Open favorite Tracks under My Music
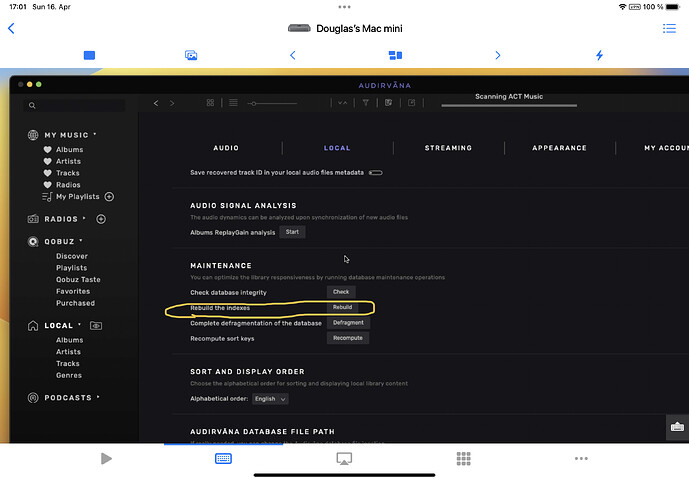The height and width of the screenshot is (481, 689). pyautogui.click(x=68, y=173)
